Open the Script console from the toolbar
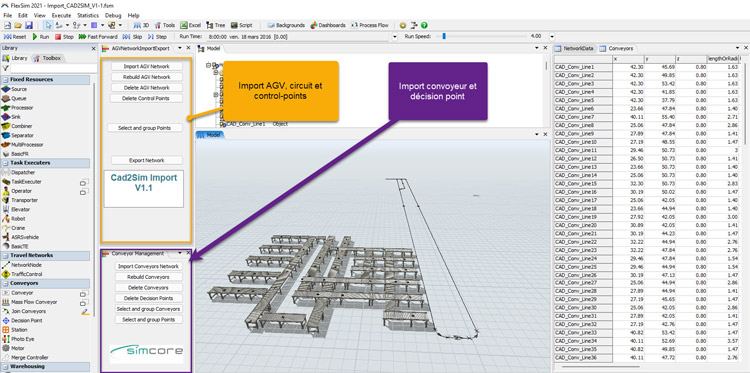This screenshot has width=750, height=373. (242, 25)
